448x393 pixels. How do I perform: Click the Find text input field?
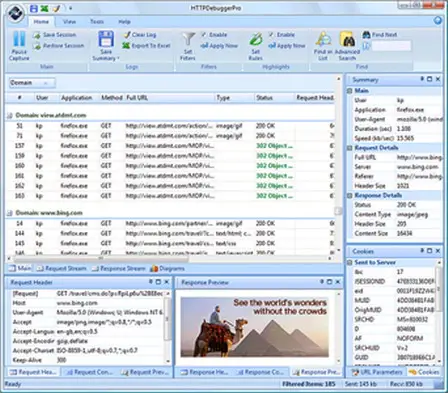click(391, 46)
